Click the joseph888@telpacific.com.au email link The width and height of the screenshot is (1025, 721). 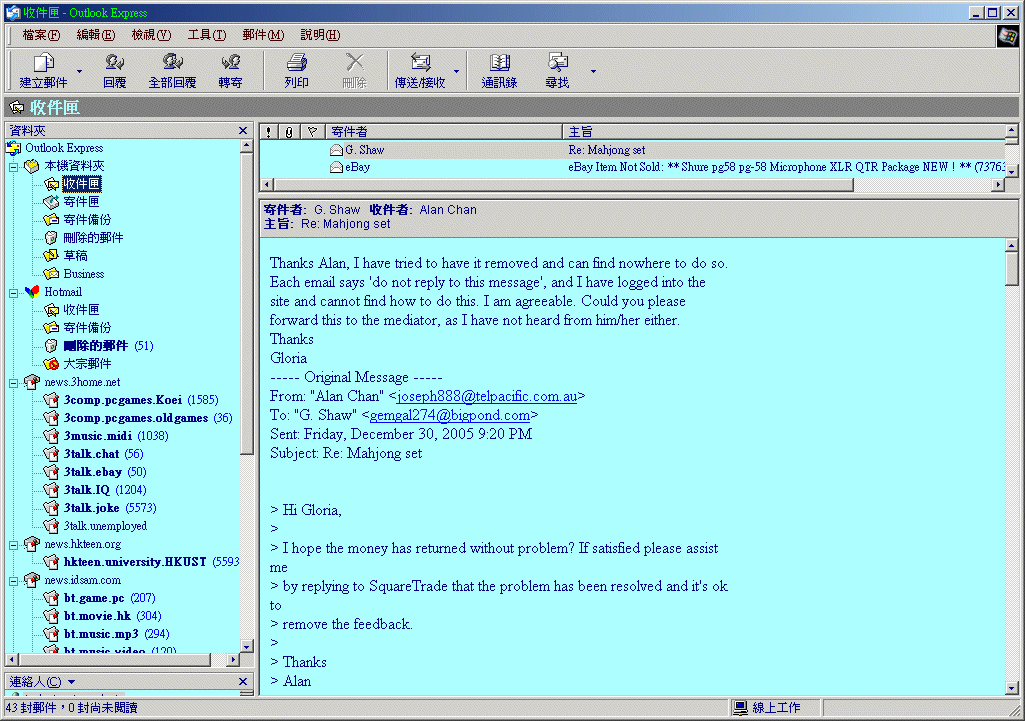pyautogui.click(x=487, y=396)
